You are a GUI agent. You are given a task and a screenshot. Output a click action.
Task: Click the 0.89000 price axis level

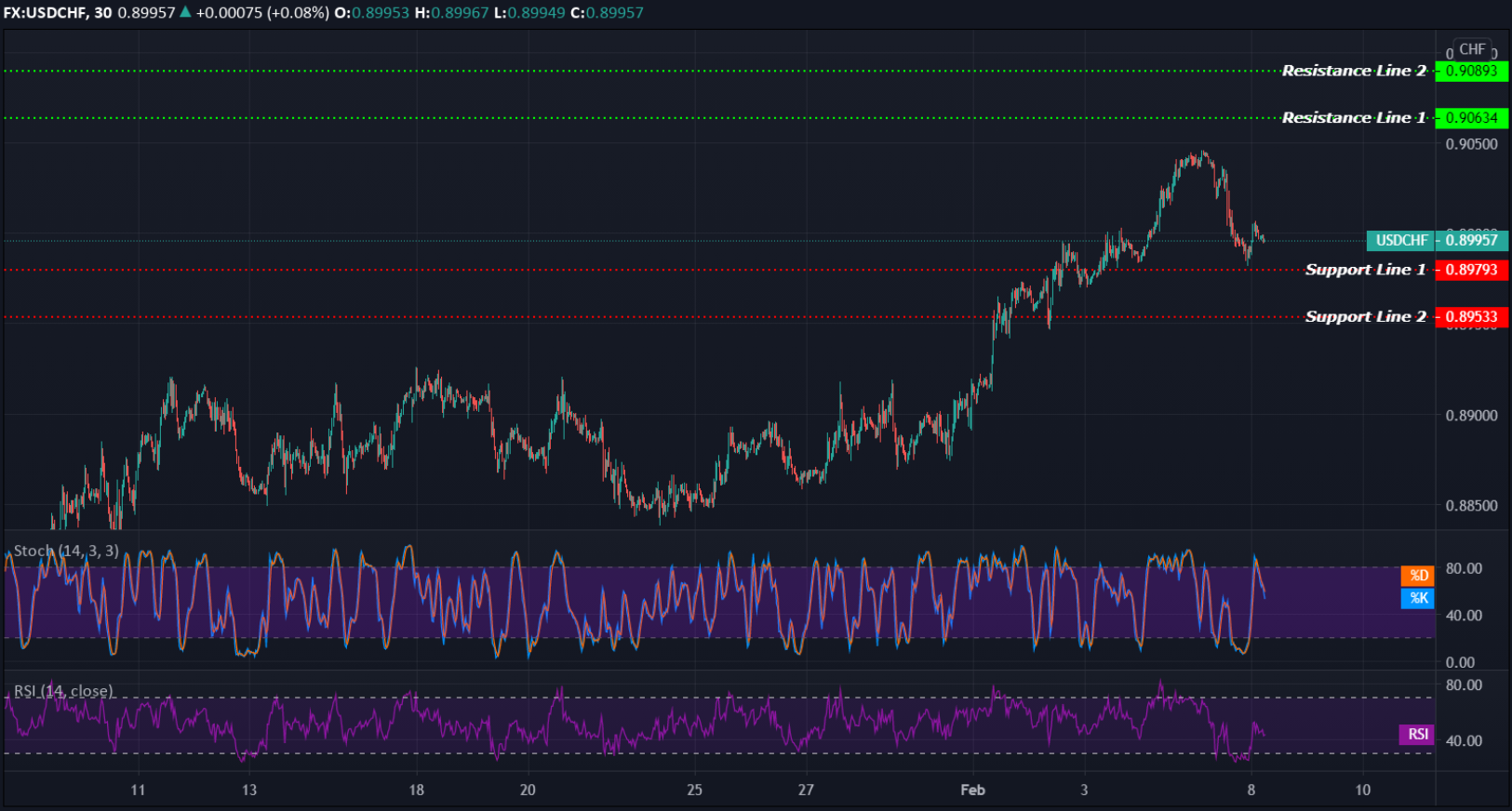(1471, 416)
